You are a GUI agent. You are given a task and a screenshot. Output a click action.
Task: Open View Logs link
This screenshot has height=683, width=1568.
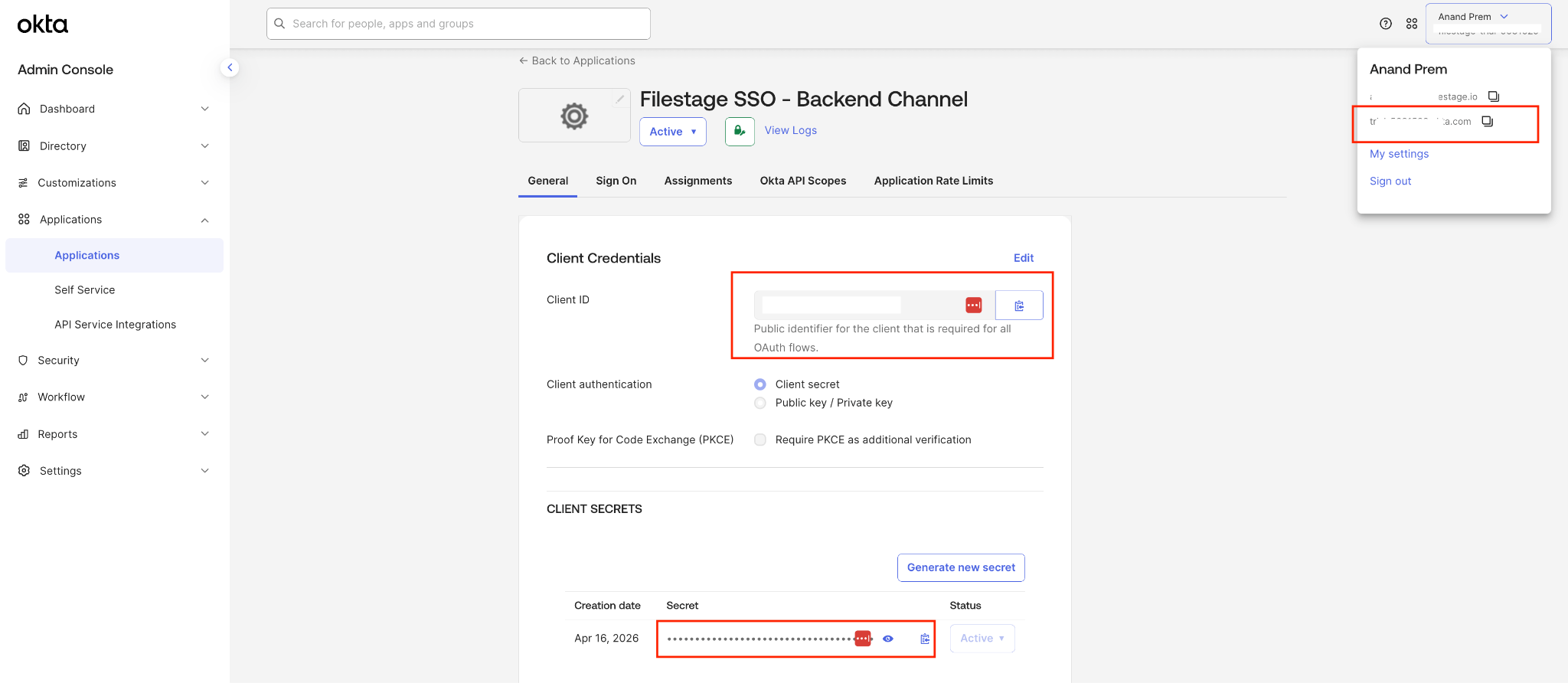[791, 130]
